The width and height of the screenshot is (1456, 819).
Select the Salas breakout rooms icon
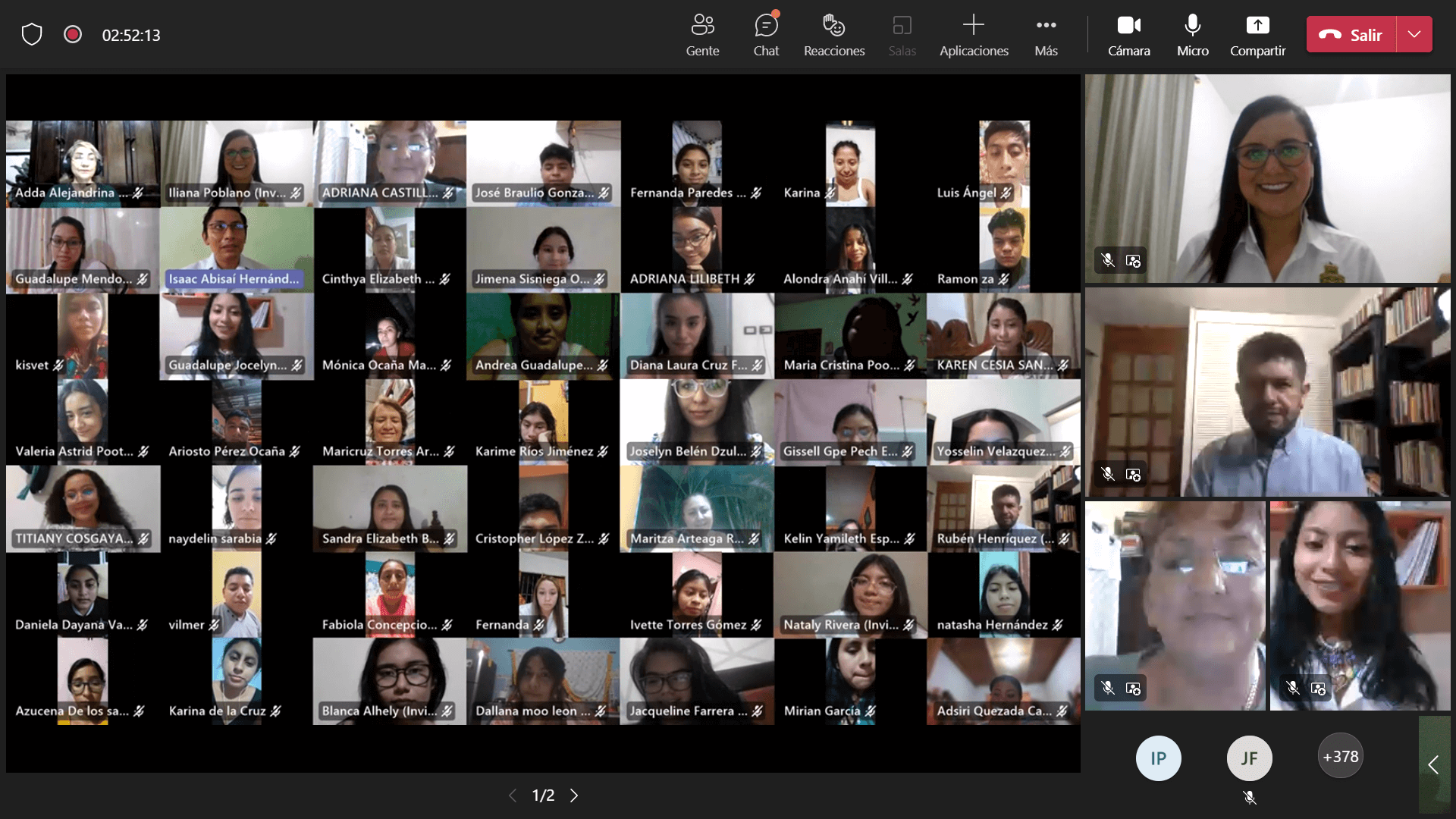(902, 34)
